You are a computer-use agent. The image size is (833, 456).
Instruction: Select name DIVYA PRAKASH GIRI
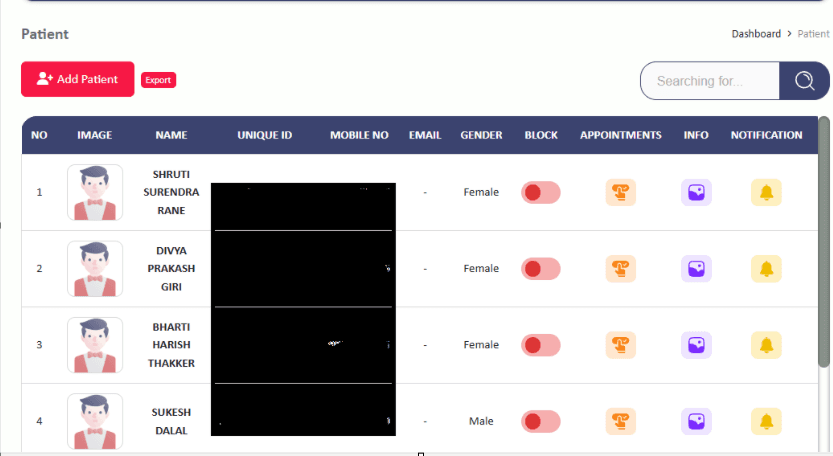(171, 269)
